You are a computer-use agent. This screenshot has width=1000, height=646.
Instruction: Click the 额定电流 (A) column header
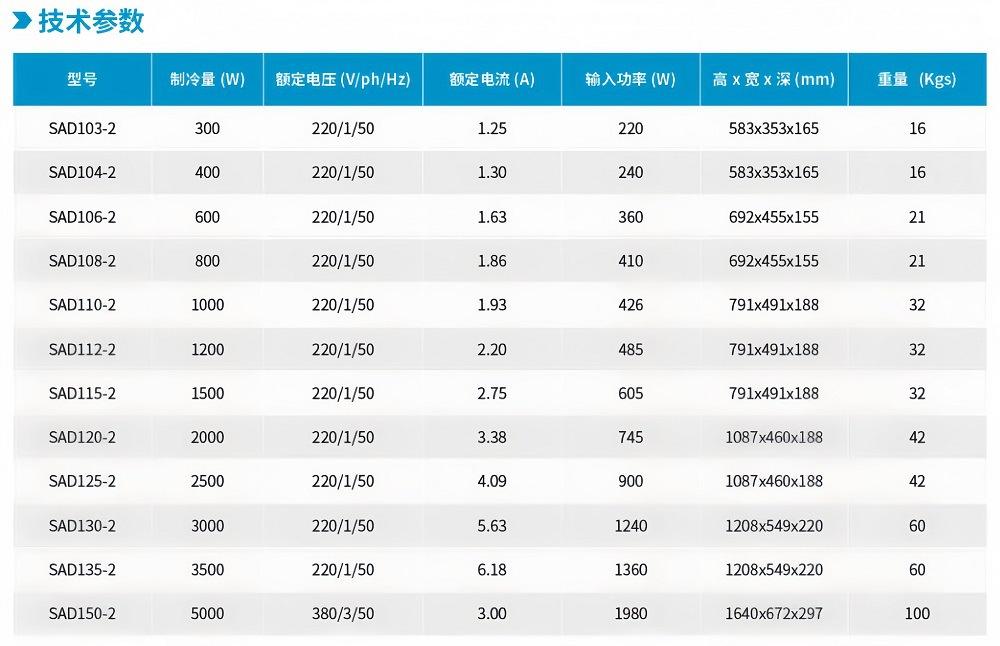coord(492,79)
